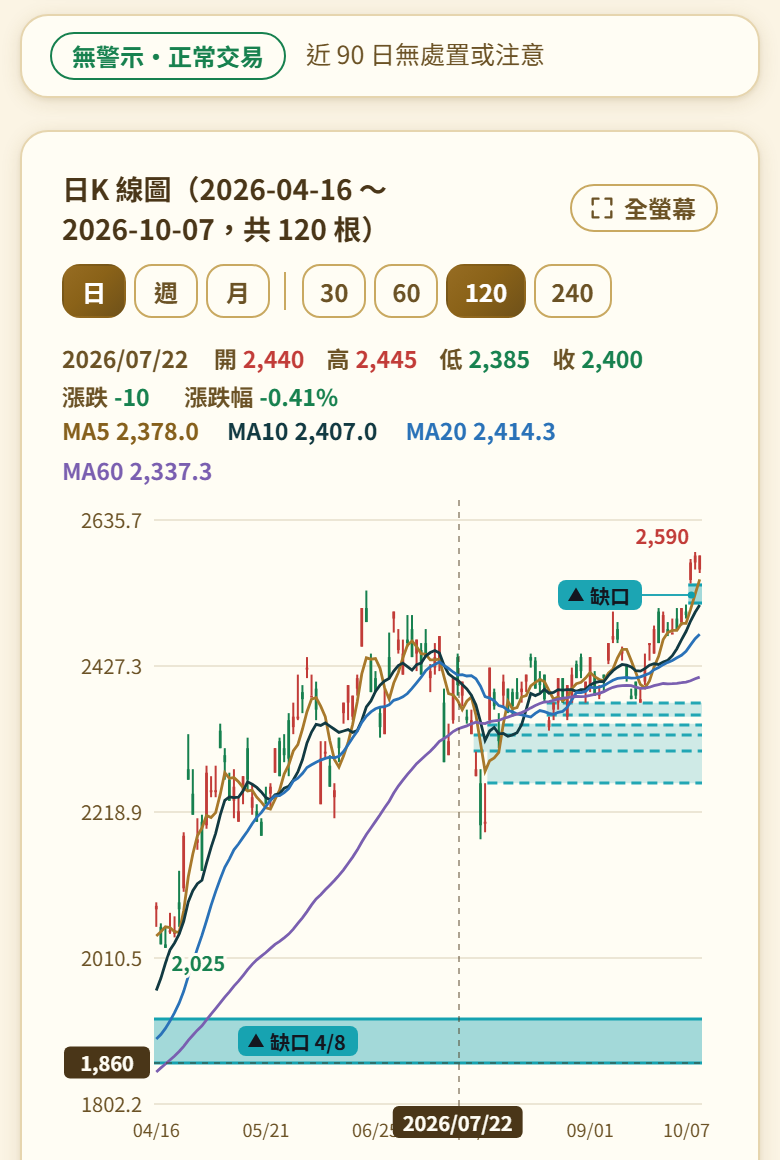Click the MA5 2,378.0 legend

(x=130, y=431)
